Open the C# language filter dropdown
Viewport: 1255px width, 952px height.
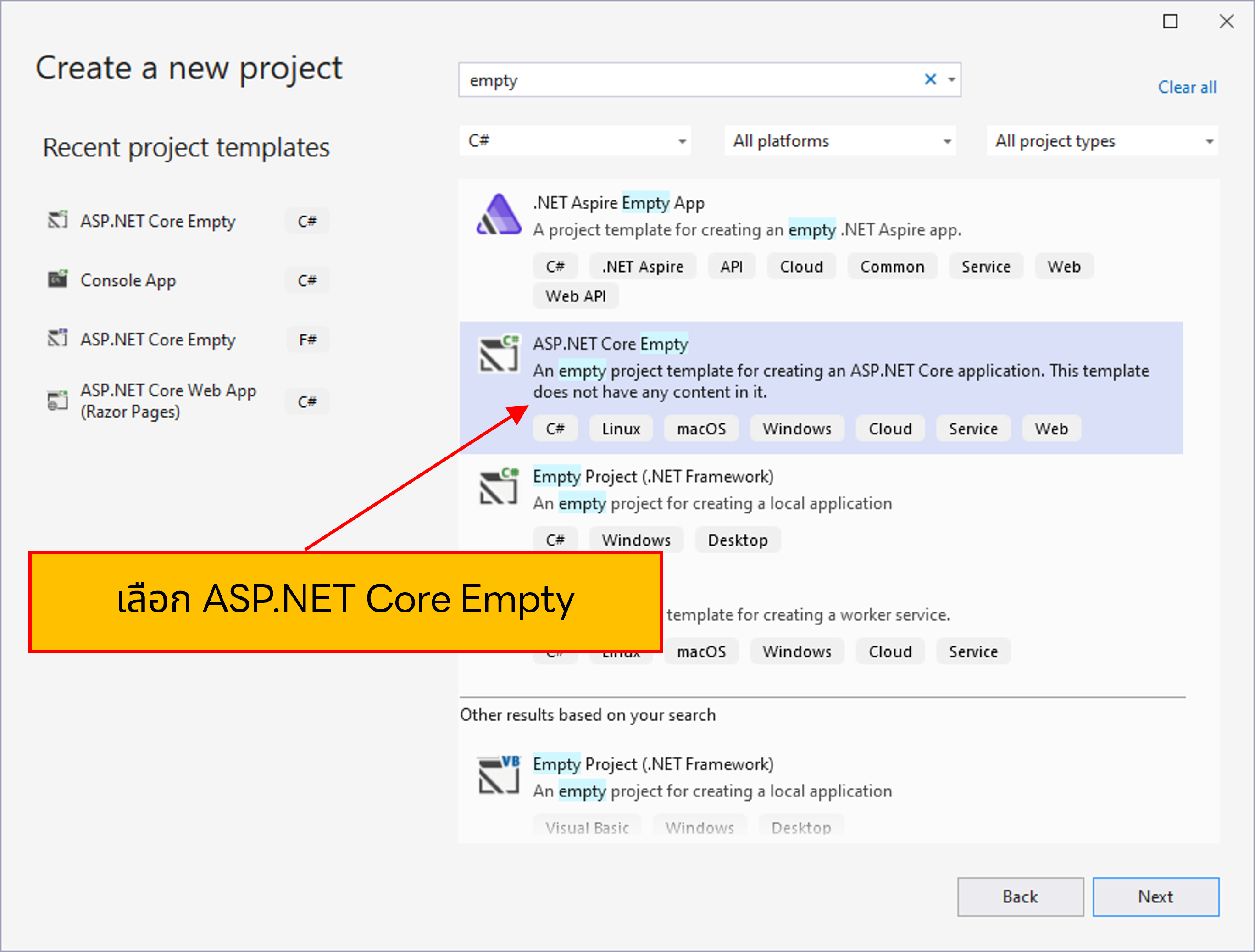click(575, 141)
